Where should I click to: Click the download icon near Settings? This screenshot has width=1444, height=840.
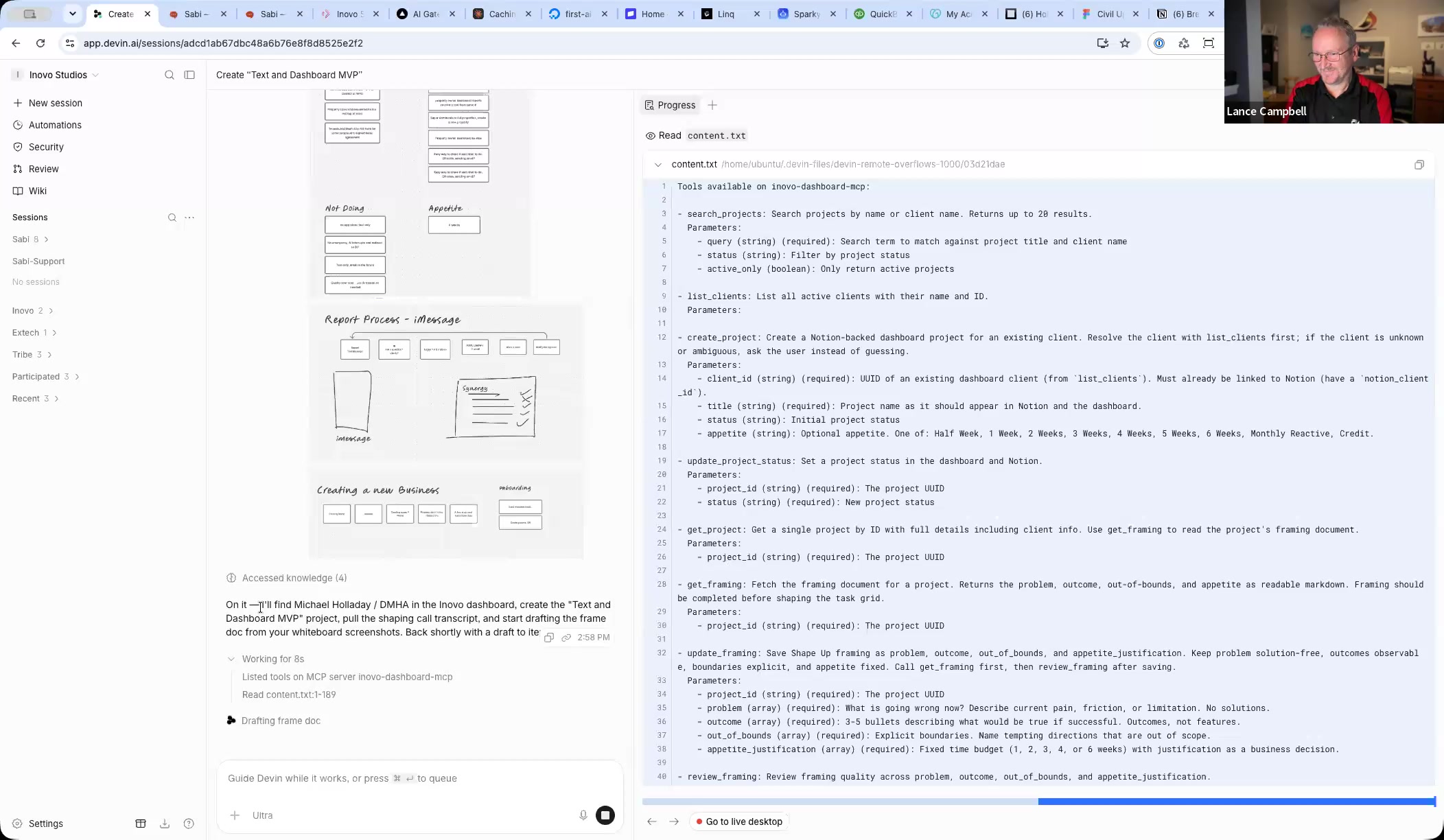click(165, 824)
